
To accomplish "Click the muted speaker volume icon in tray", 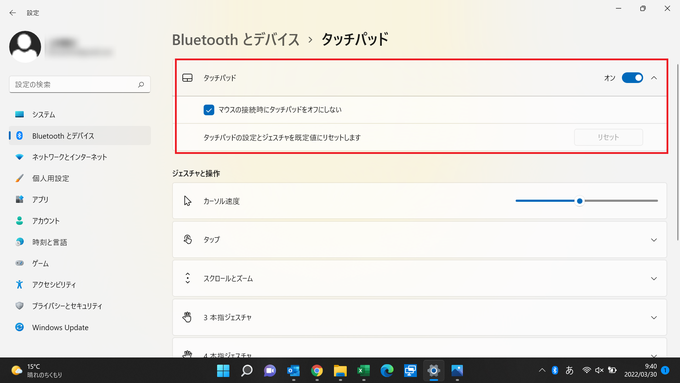I will (599, 370).
